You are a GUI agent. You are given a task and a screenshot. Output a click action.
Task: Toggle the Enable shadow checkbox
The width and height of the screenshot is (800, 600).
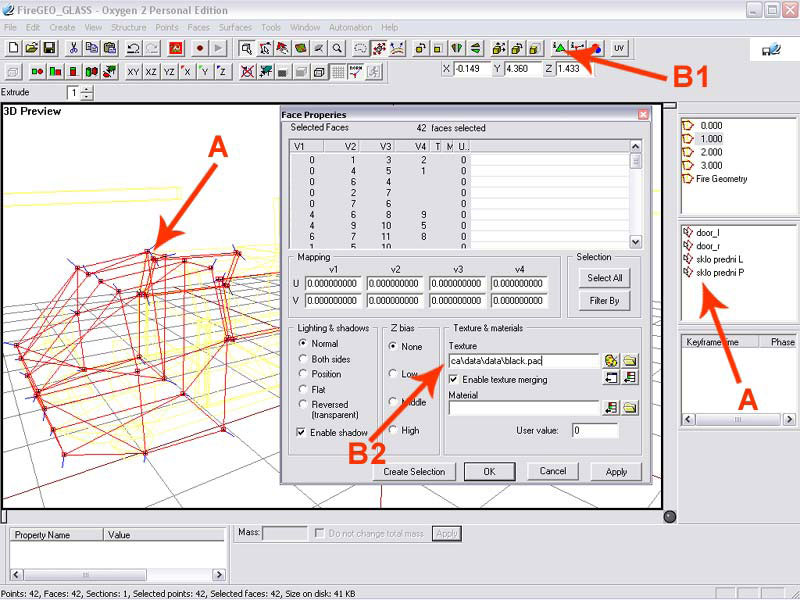tap(303, 432)
